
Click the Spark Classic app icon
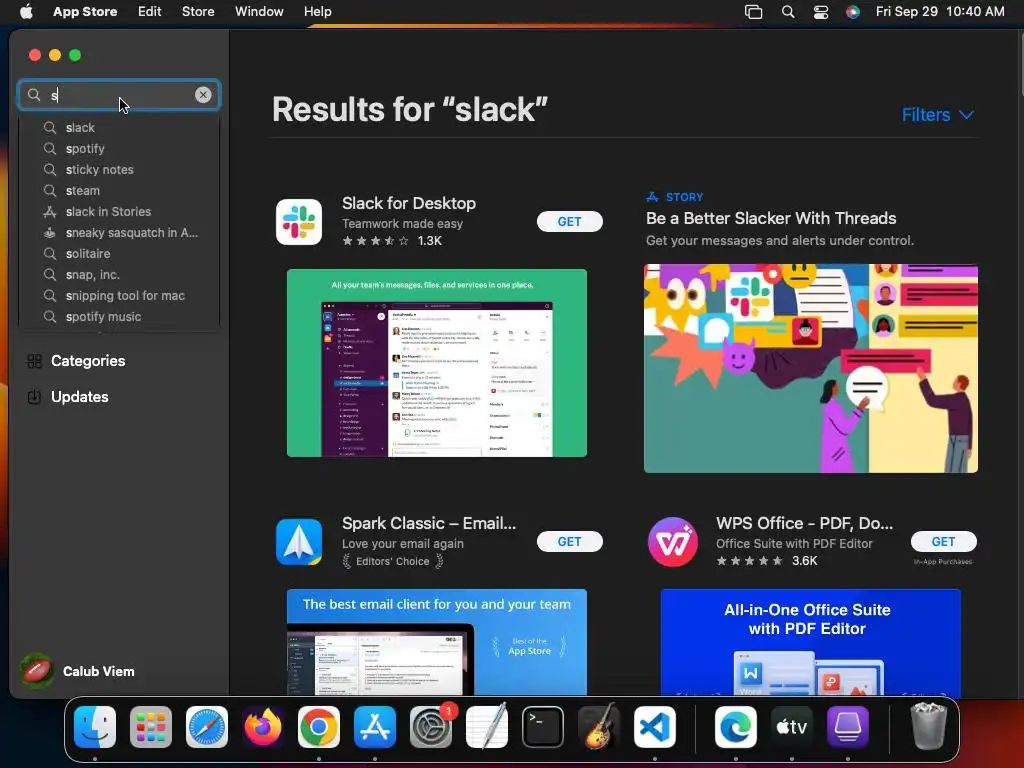tap(298, 541)
